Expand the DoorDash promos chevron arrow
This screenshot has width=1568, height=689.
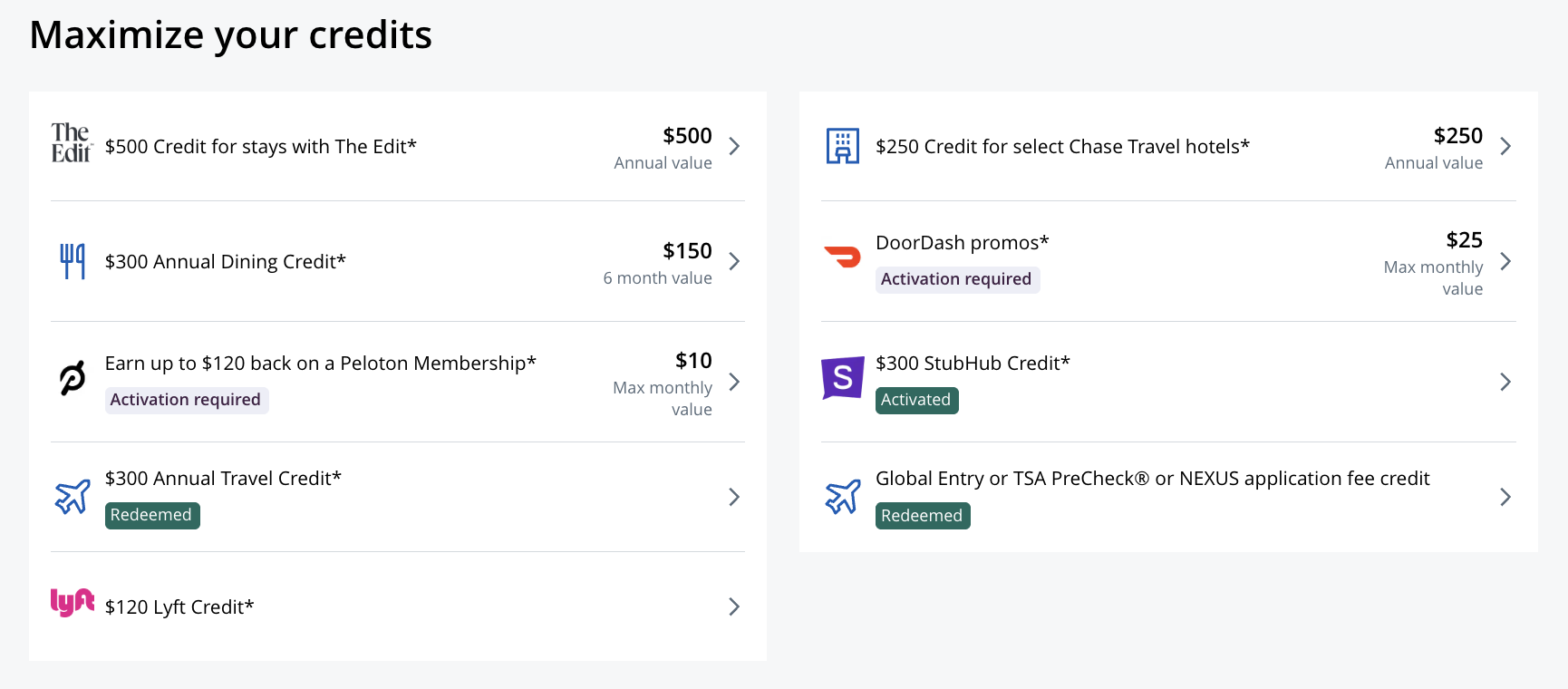point(1505,261)
